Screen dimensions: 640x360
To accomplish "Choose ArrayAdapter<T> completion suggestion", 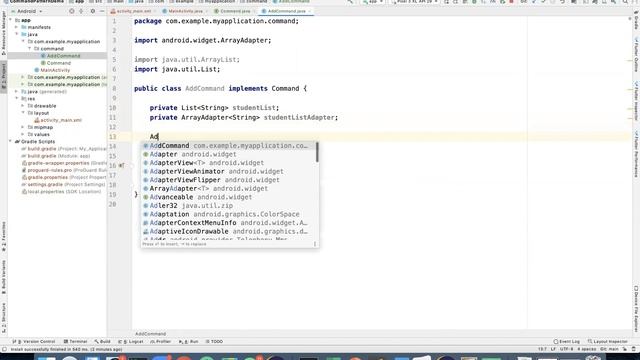I will coord(229,189).
